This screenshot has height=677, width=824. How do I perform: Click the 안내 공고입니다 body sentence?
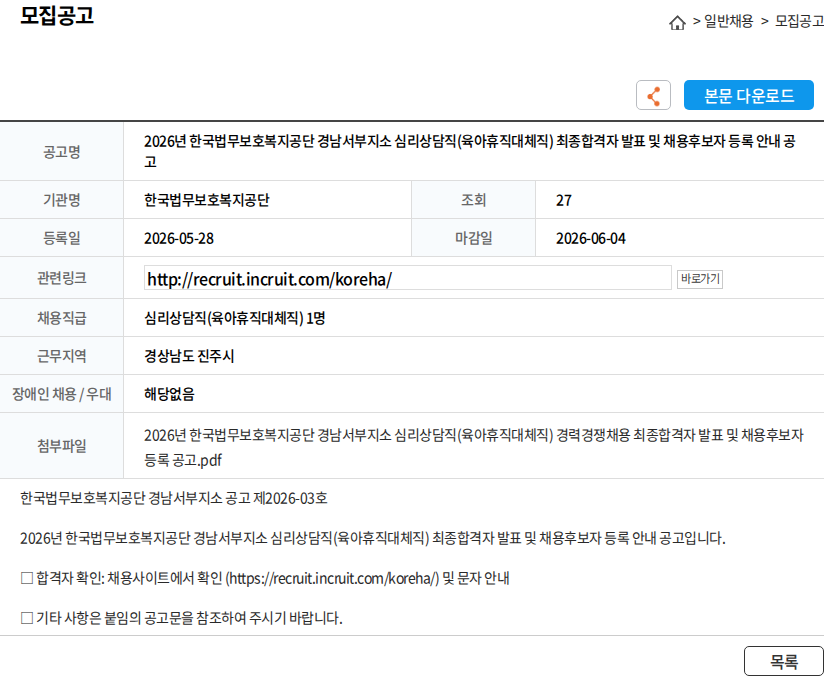click(373, 538)
